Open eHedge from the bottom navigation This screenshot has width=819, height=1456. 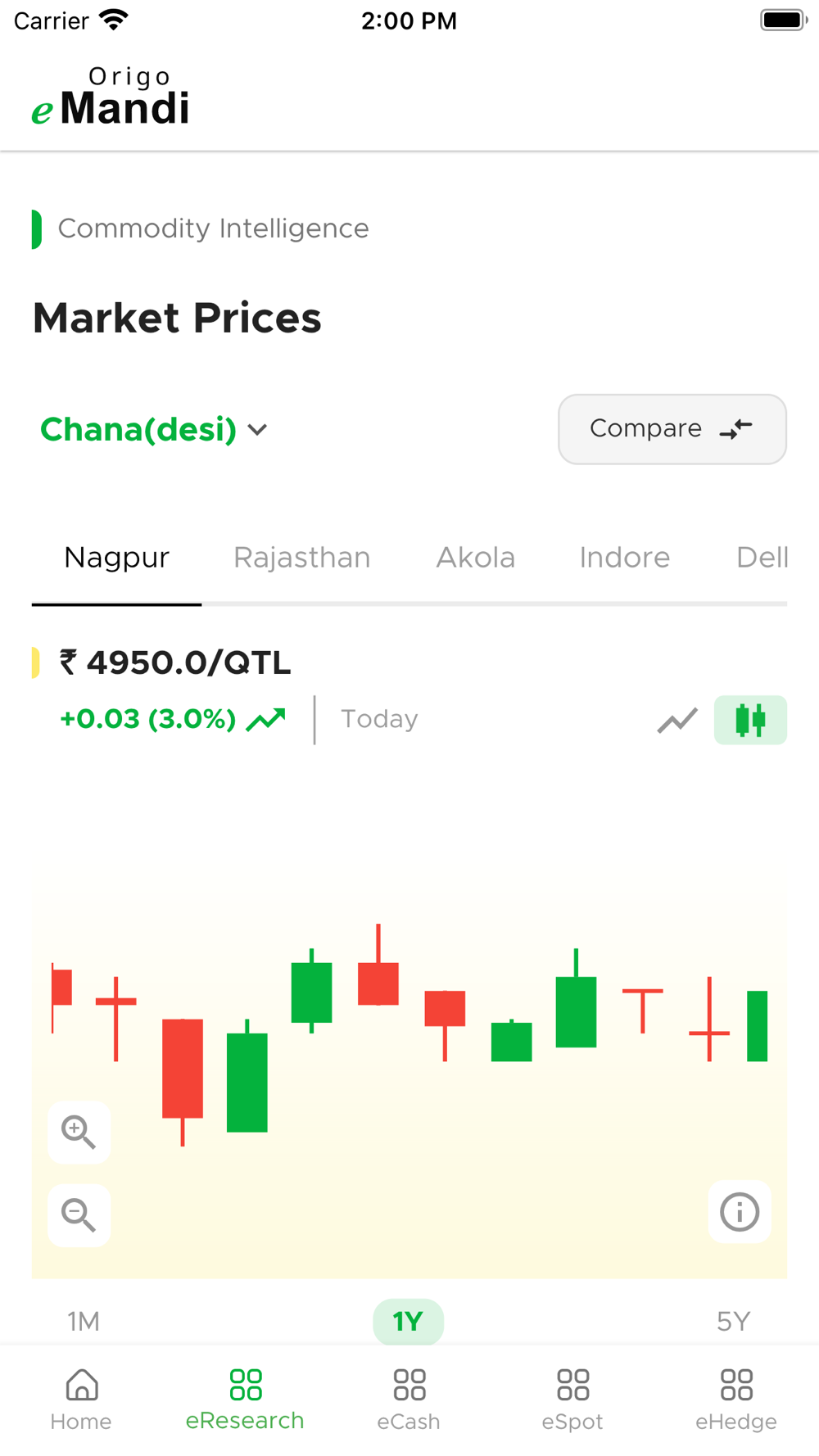(736, 1399)
